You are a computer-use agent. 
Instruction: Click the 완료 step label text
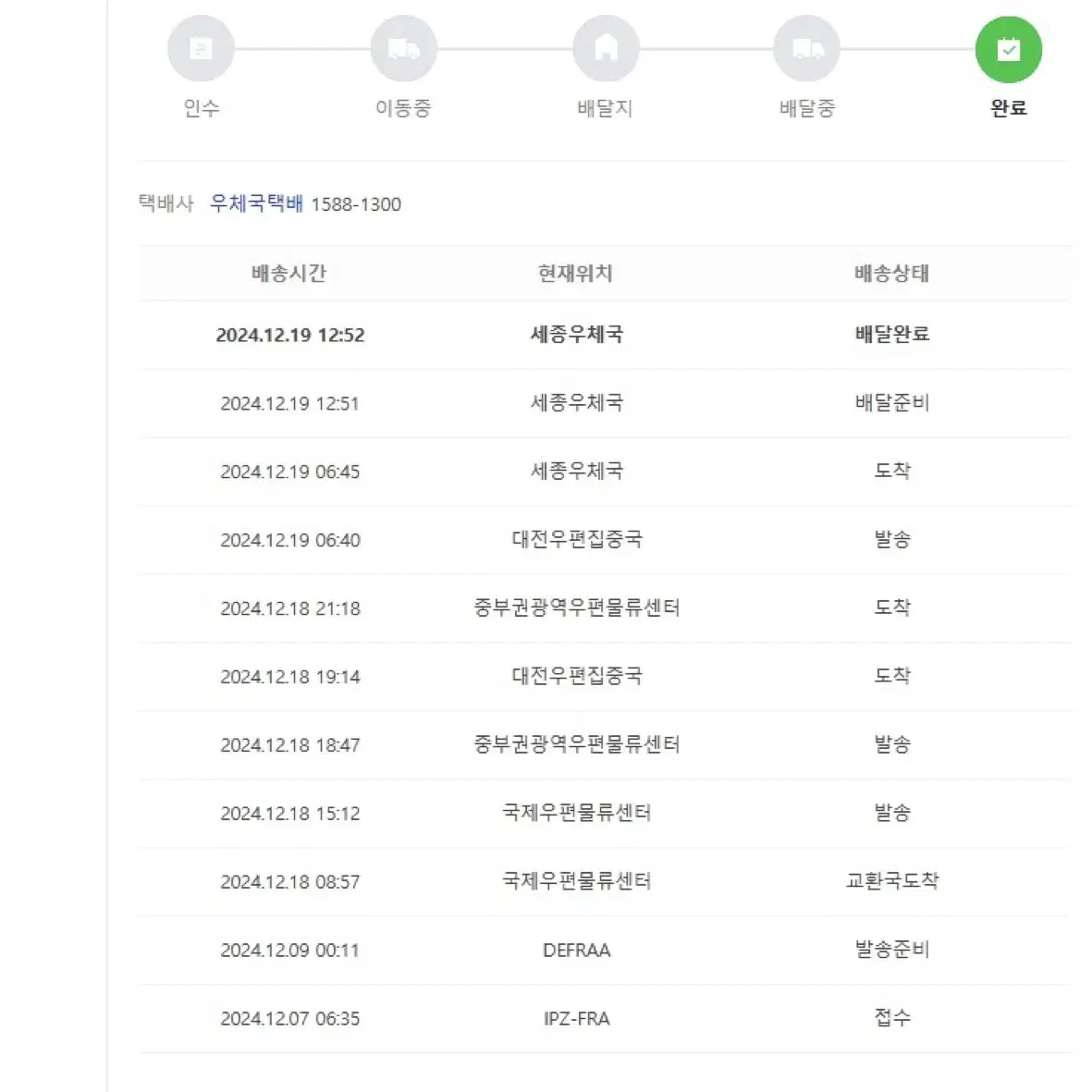(x=1009, y=108)
